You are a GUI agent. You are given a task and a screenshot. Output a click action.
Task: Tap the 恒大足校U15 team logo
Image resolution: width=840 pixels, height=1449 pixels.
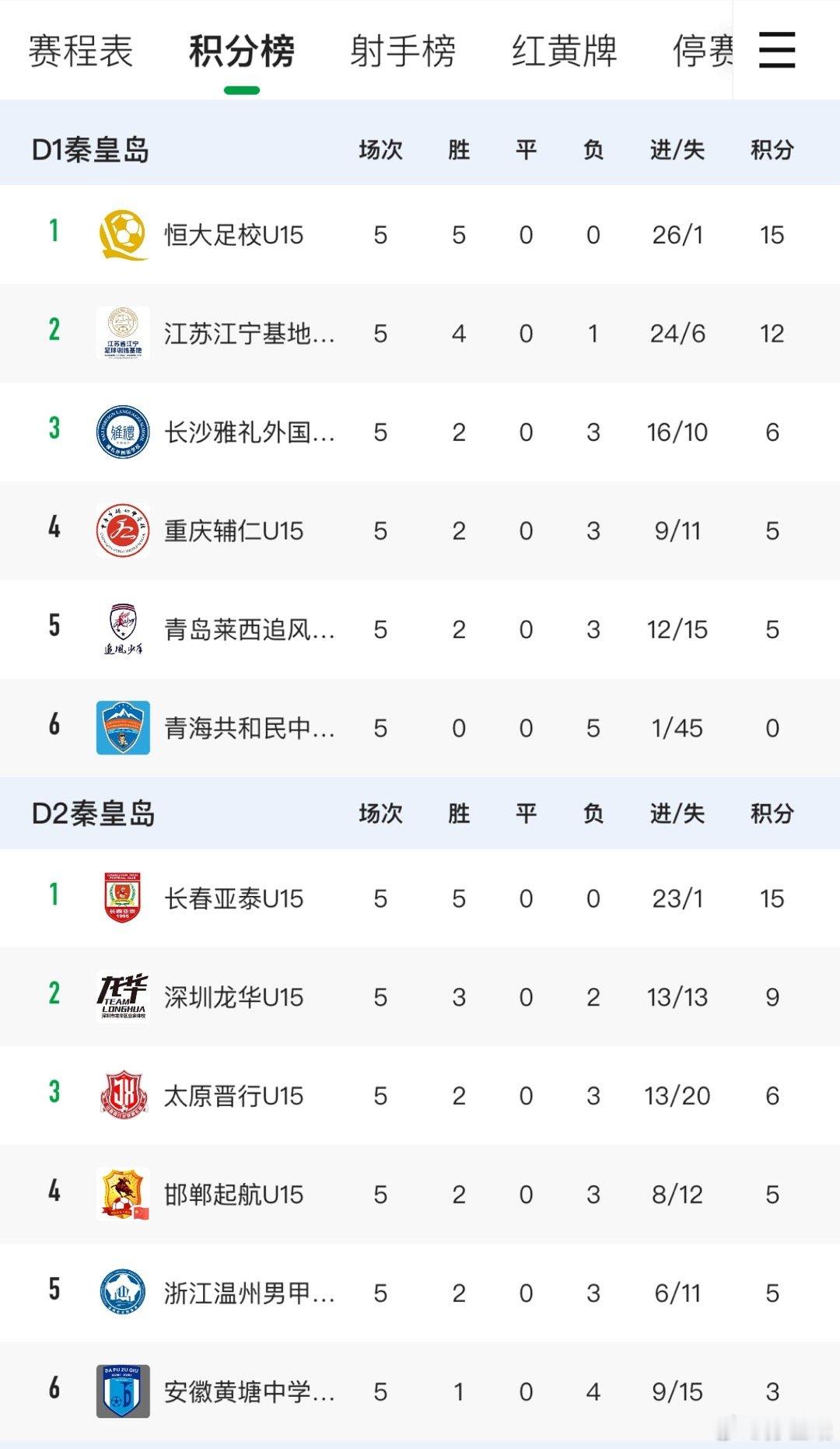pos(123,234)
